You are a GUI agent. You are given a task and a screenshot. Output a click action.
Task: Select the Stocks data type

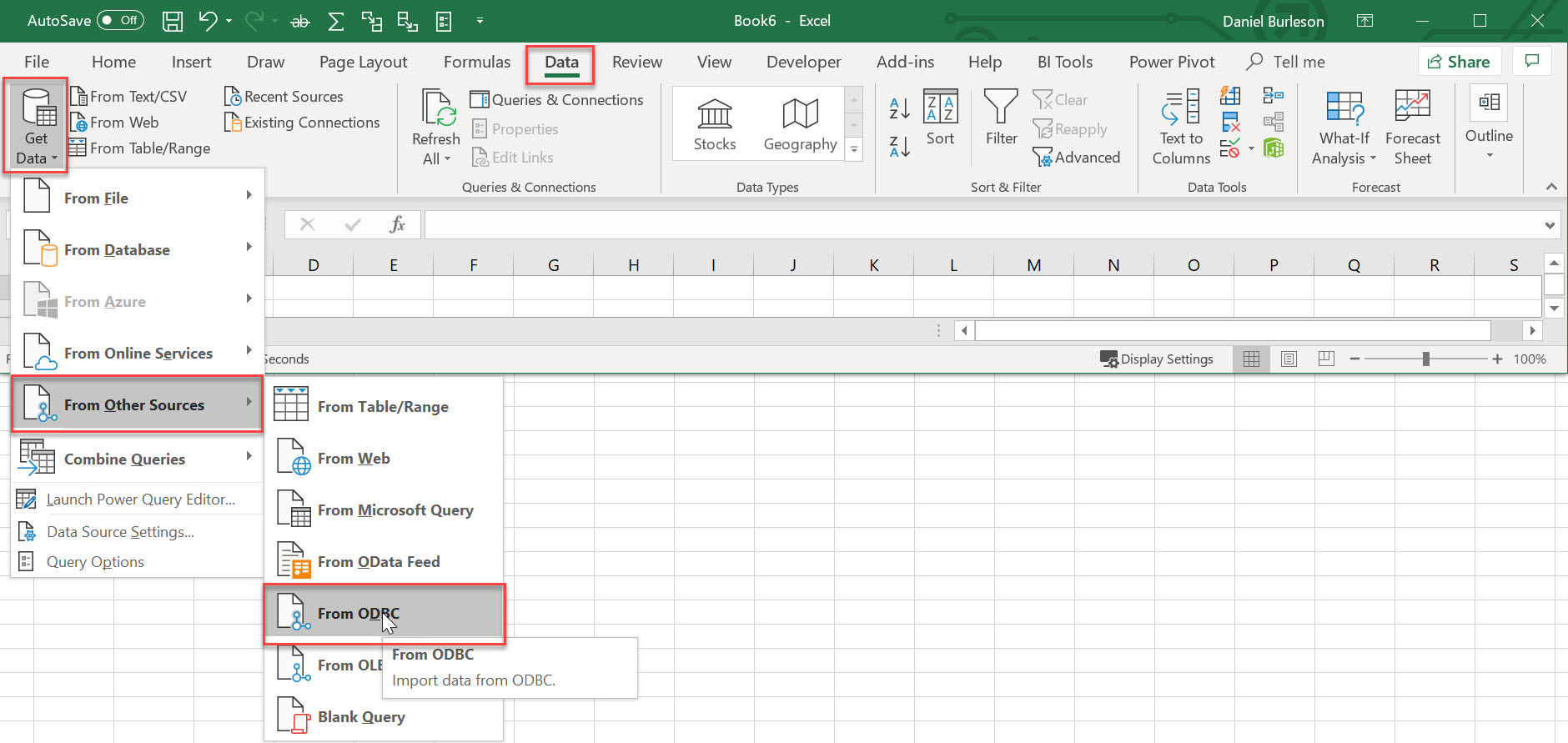[715, 125]
